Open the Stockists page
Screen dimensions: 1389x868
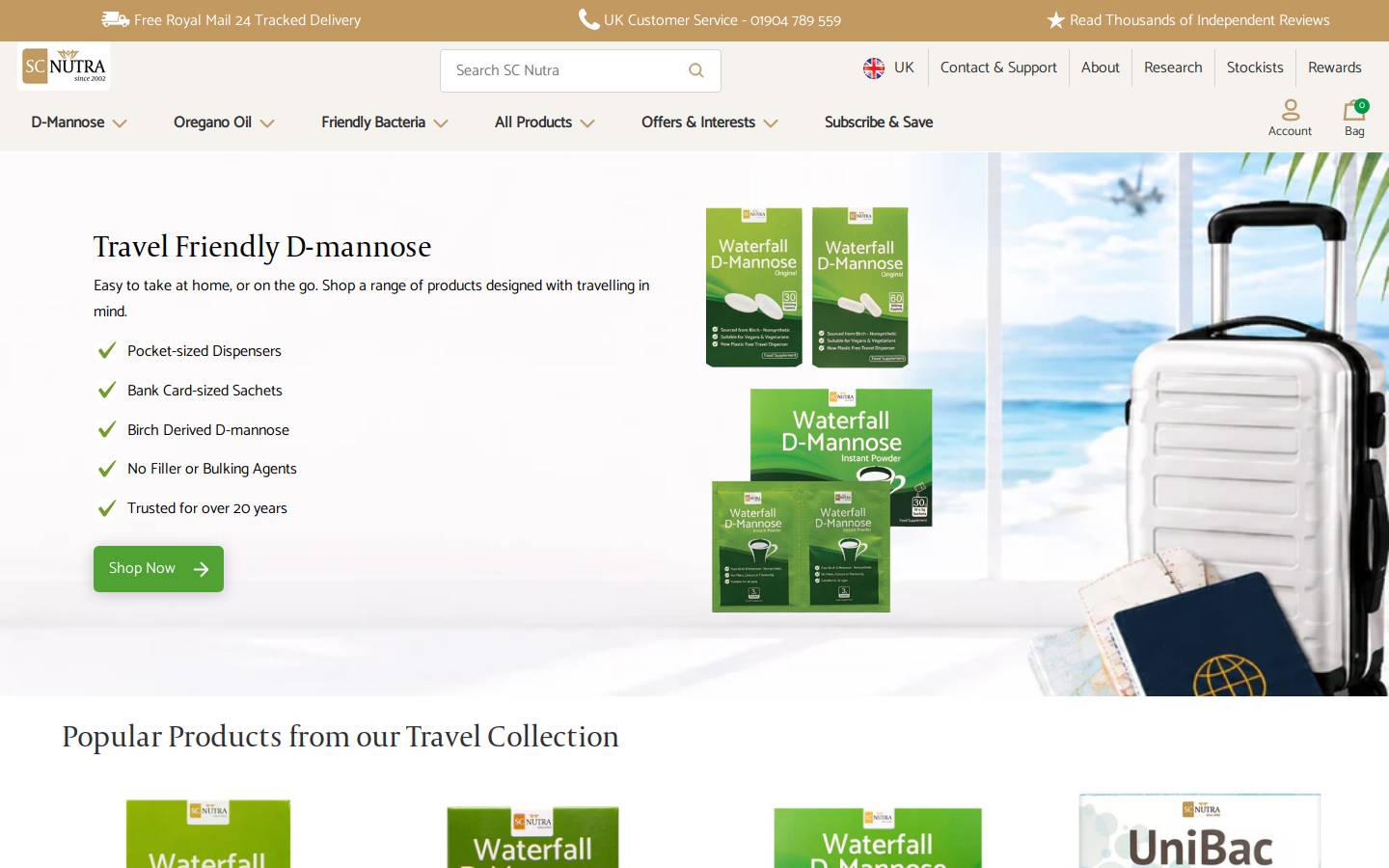click(1255, 68)
